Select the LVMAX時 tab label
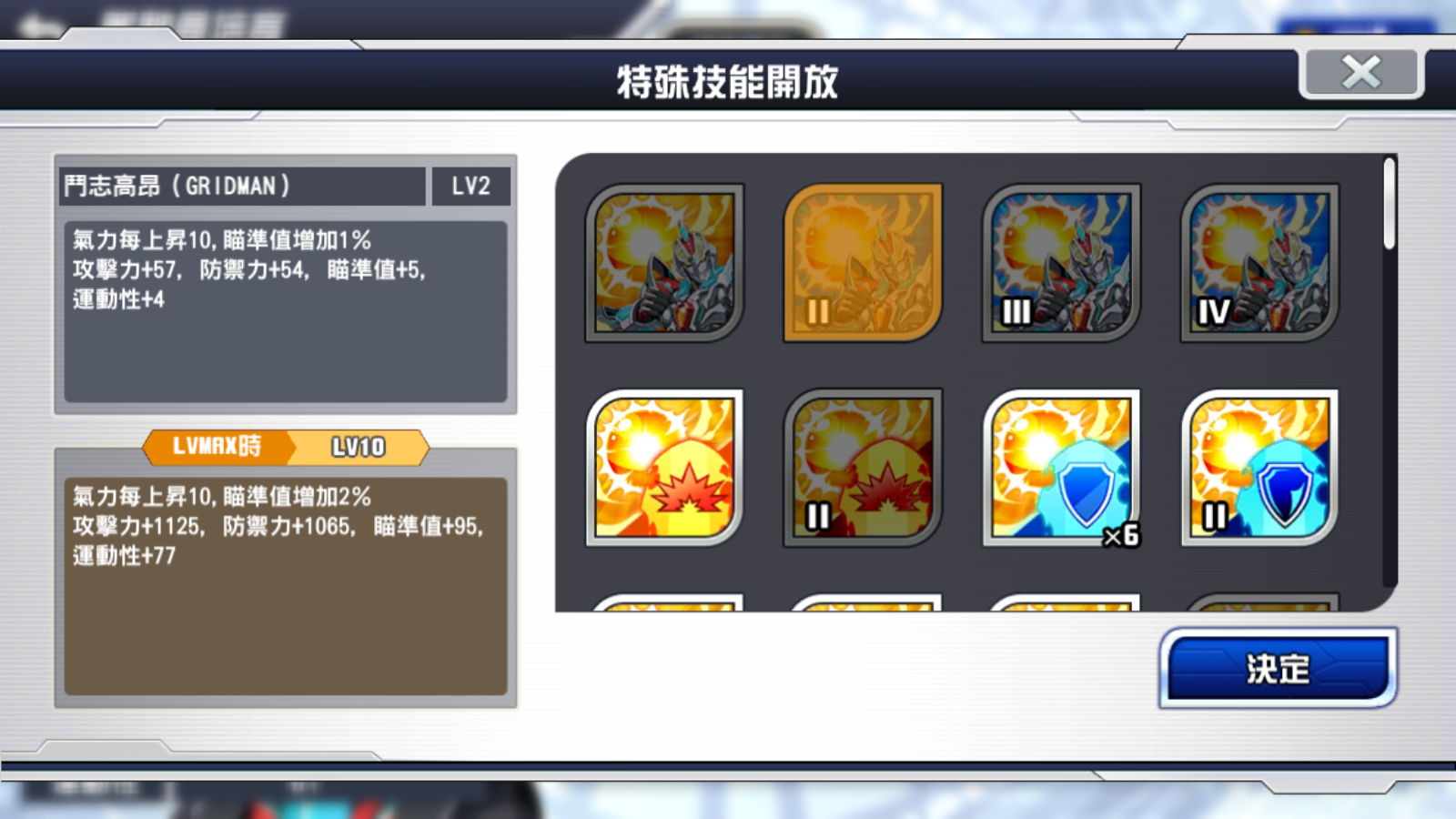This screenshot has width=1456, height=819. (x=217, y=447)
